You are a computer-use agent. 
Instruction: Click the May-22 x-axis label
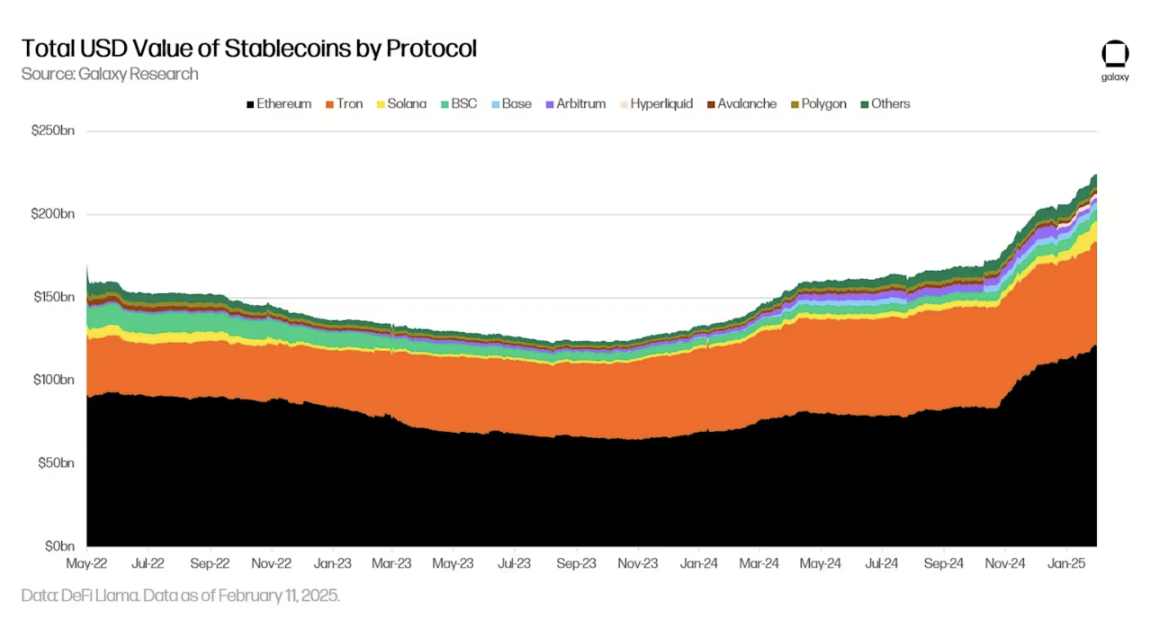pyautogui.click(x=87, y=564)
